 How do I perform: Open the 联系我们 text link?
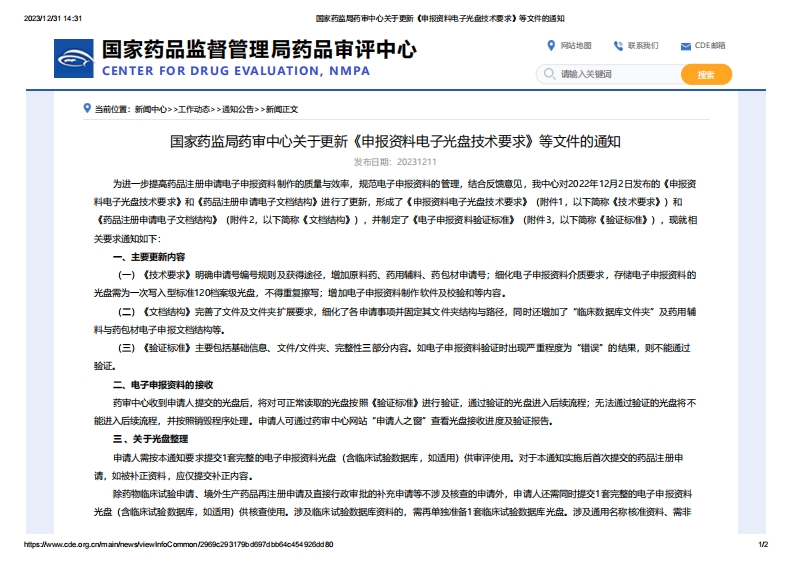[x=643, y=46]
